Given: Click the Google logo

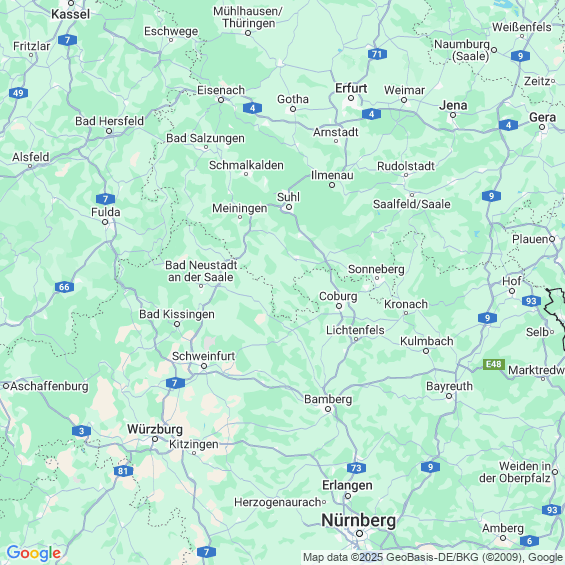Looking at the screenshot, I should 34,553.
